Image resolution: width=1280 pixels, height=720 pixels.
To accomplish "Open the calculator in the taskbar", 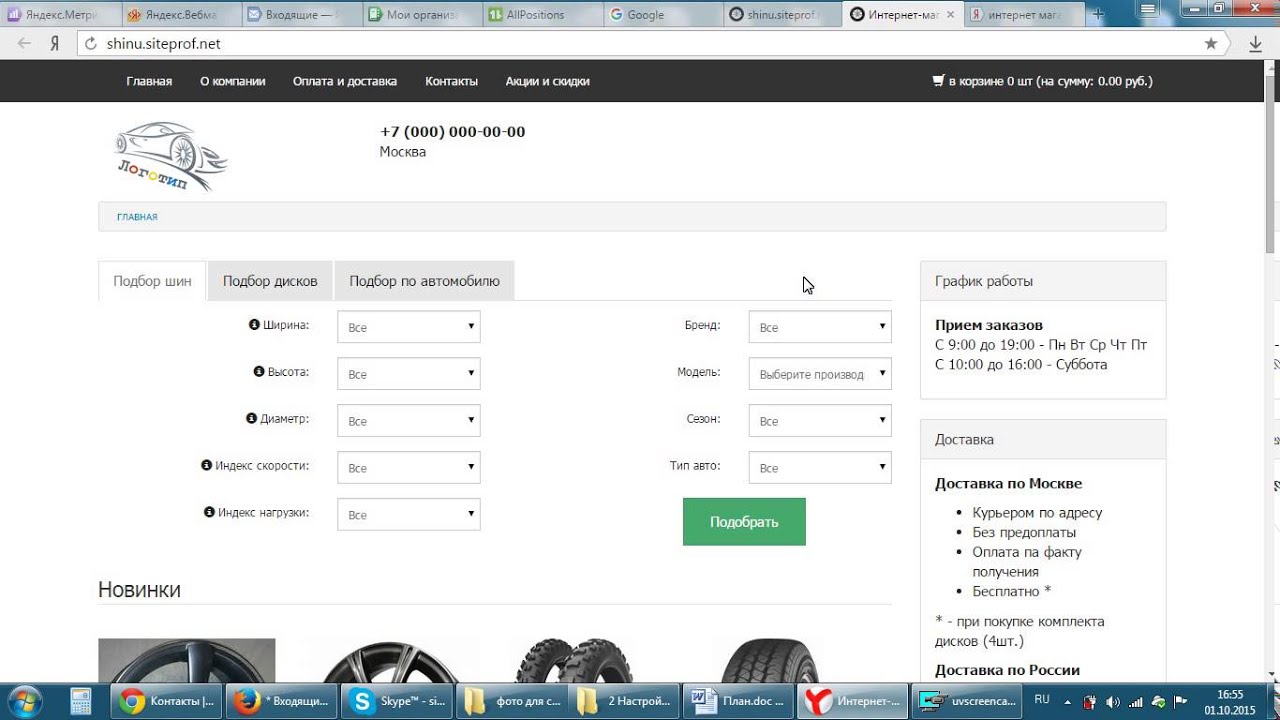I will (81, 701).
